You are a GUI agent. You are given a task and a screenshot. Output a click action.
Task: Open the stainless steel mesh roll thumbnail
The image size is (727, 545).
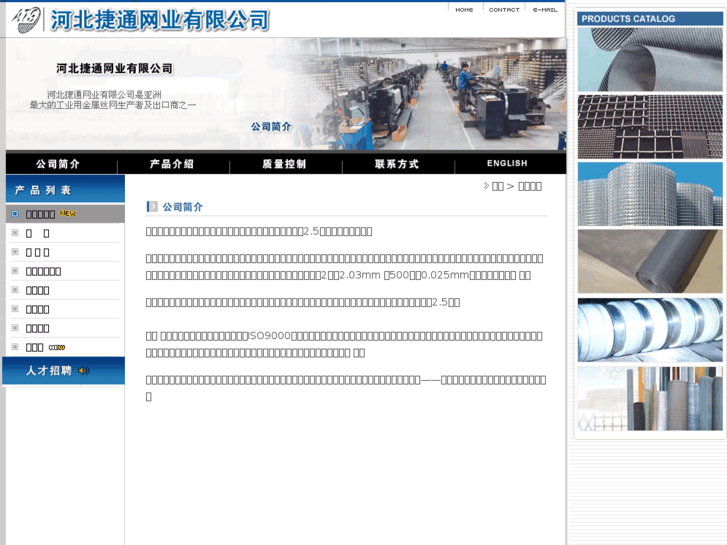650,59
